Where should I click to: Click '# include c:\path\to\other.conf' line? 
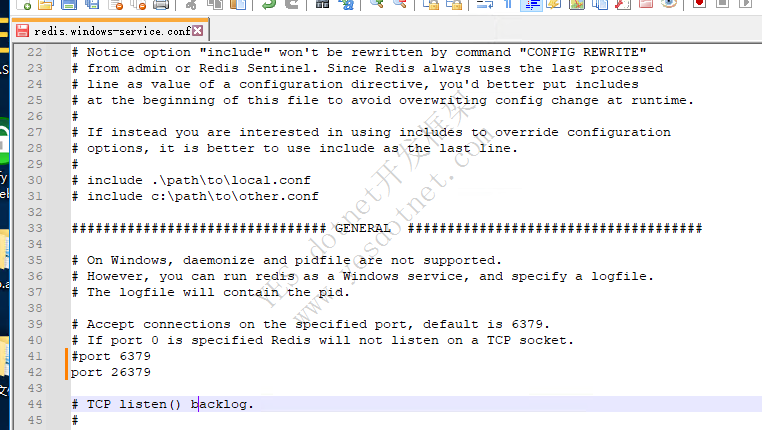(195, 196)
